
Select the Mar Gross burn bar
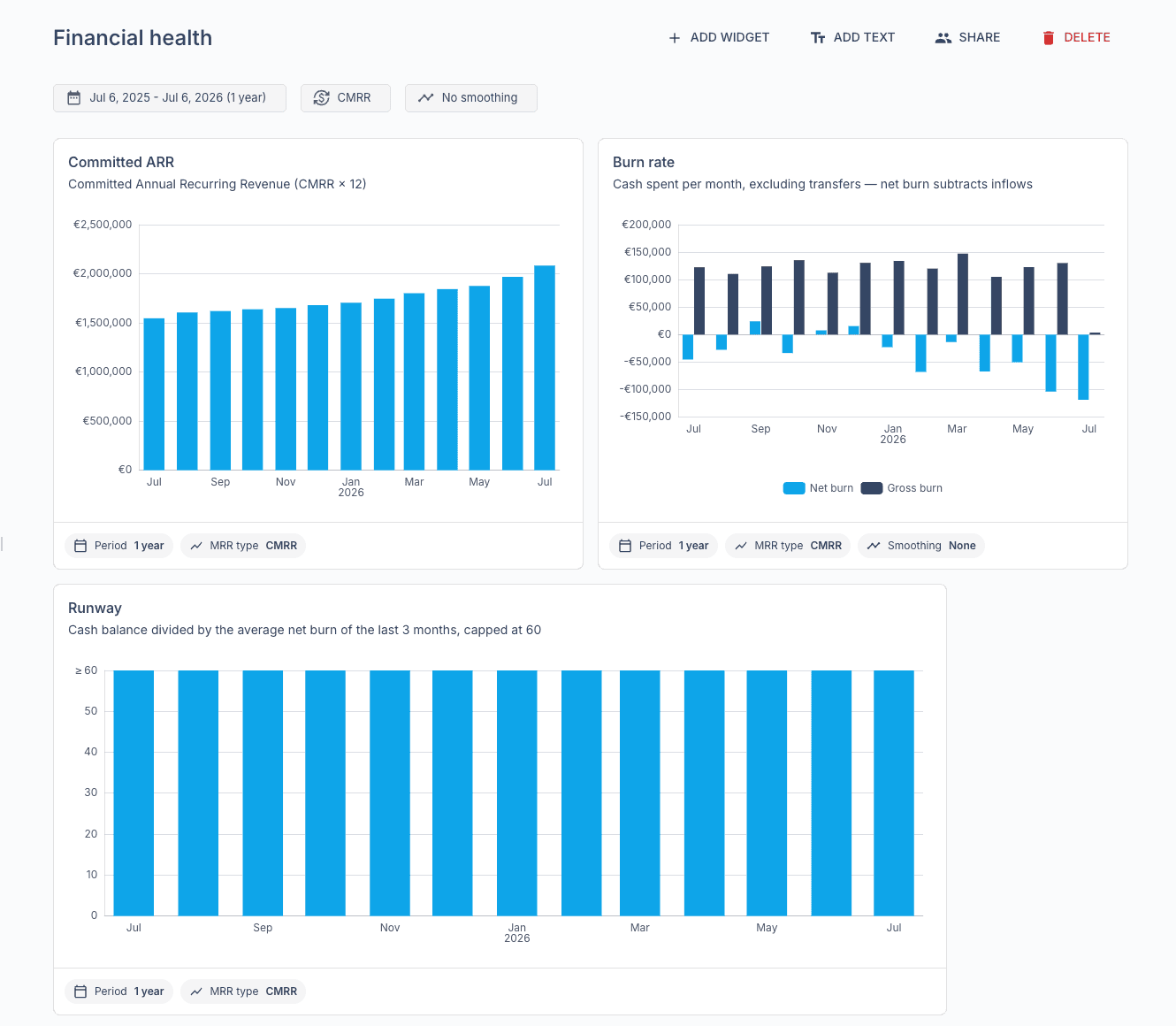963,295
